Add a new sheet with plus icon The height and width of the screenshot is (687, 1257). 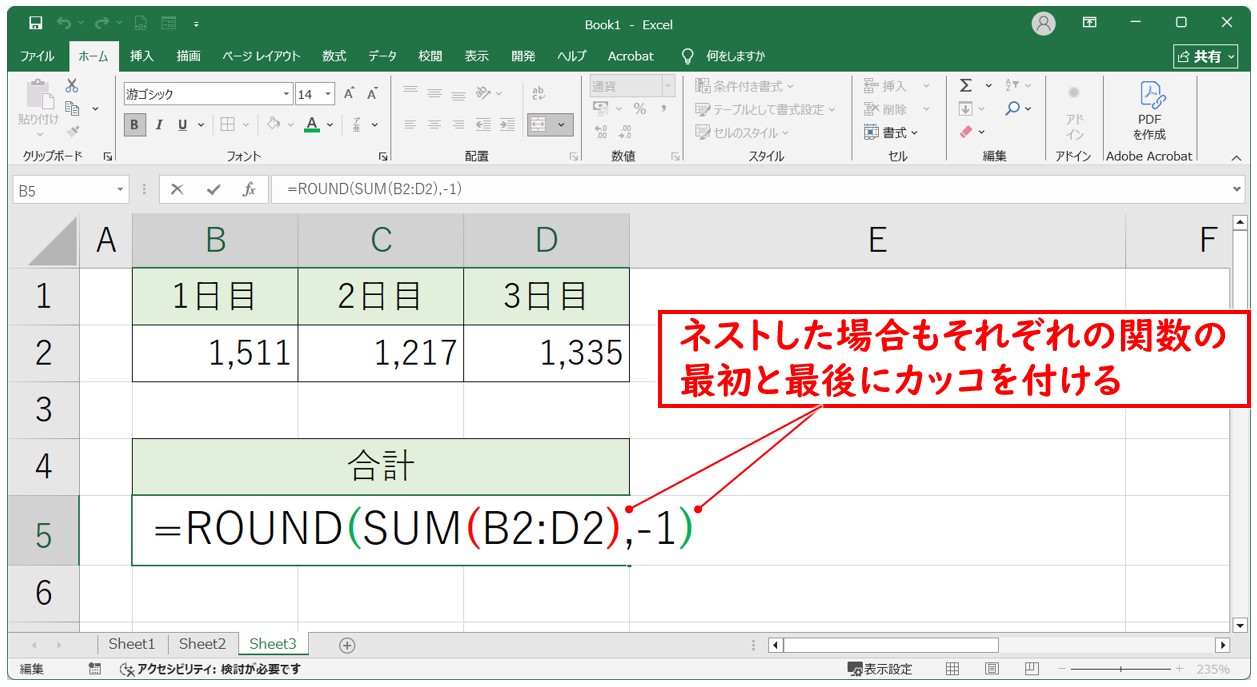(x=347, y=645)
